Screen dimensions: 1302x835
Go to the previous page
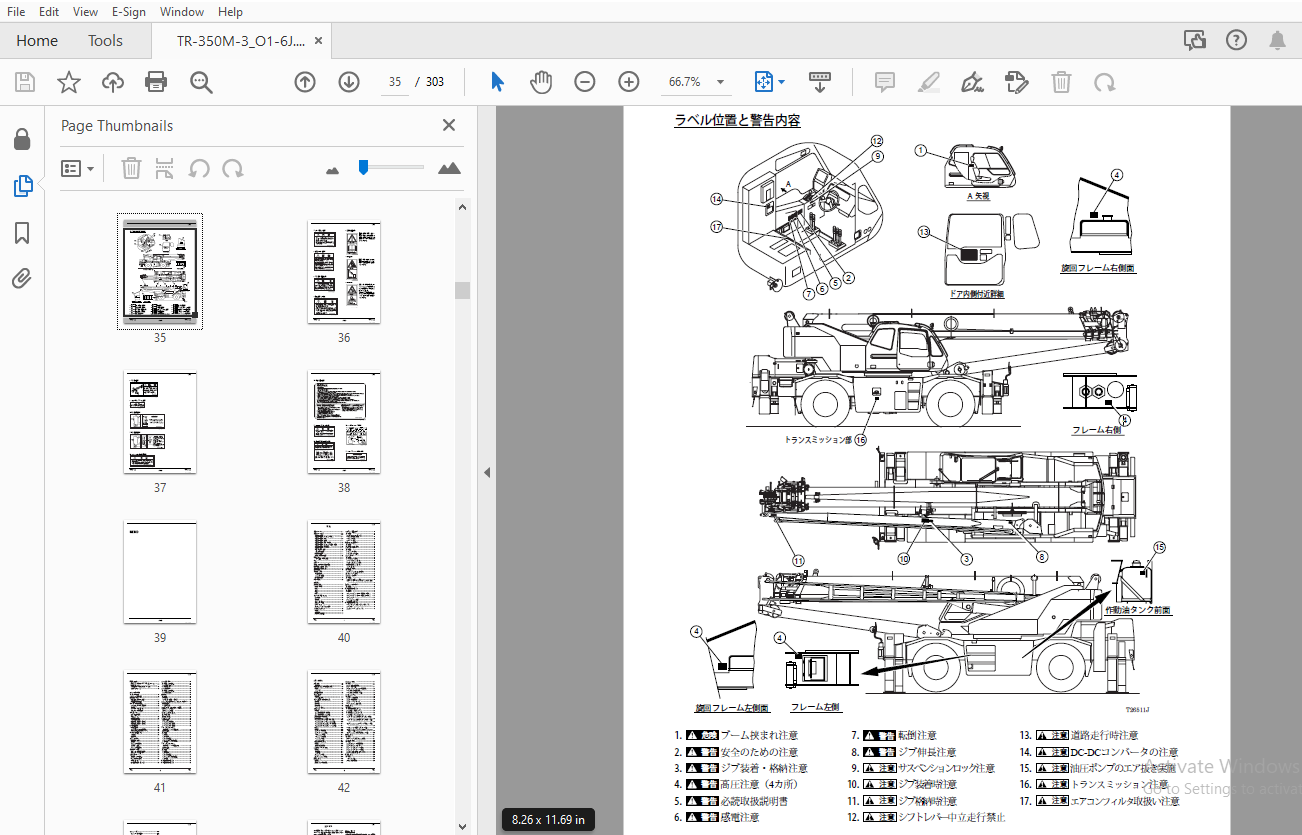coord(305,82)
